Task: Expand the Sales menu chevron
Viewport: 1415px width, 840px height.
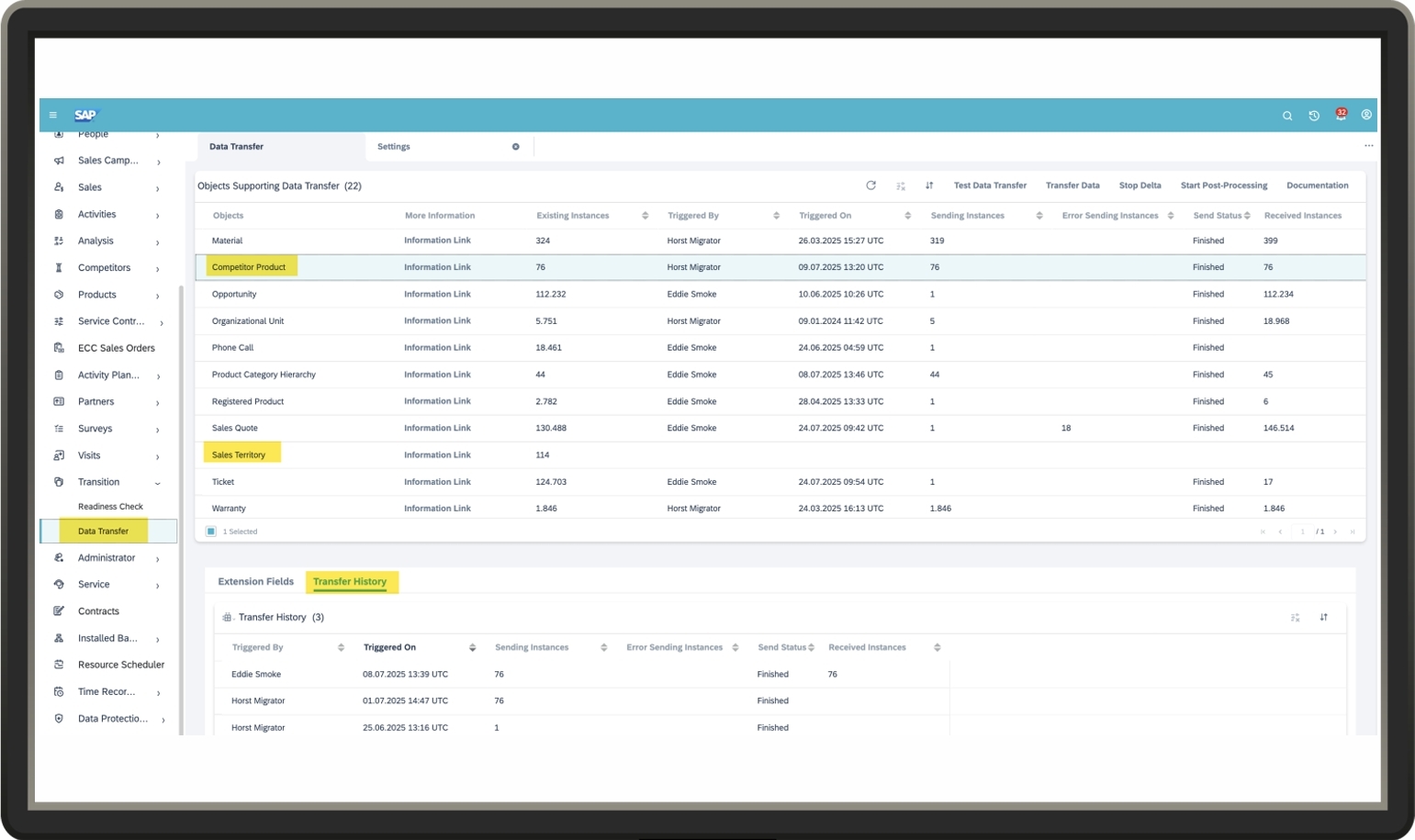Action: click(x=158, y=188)
